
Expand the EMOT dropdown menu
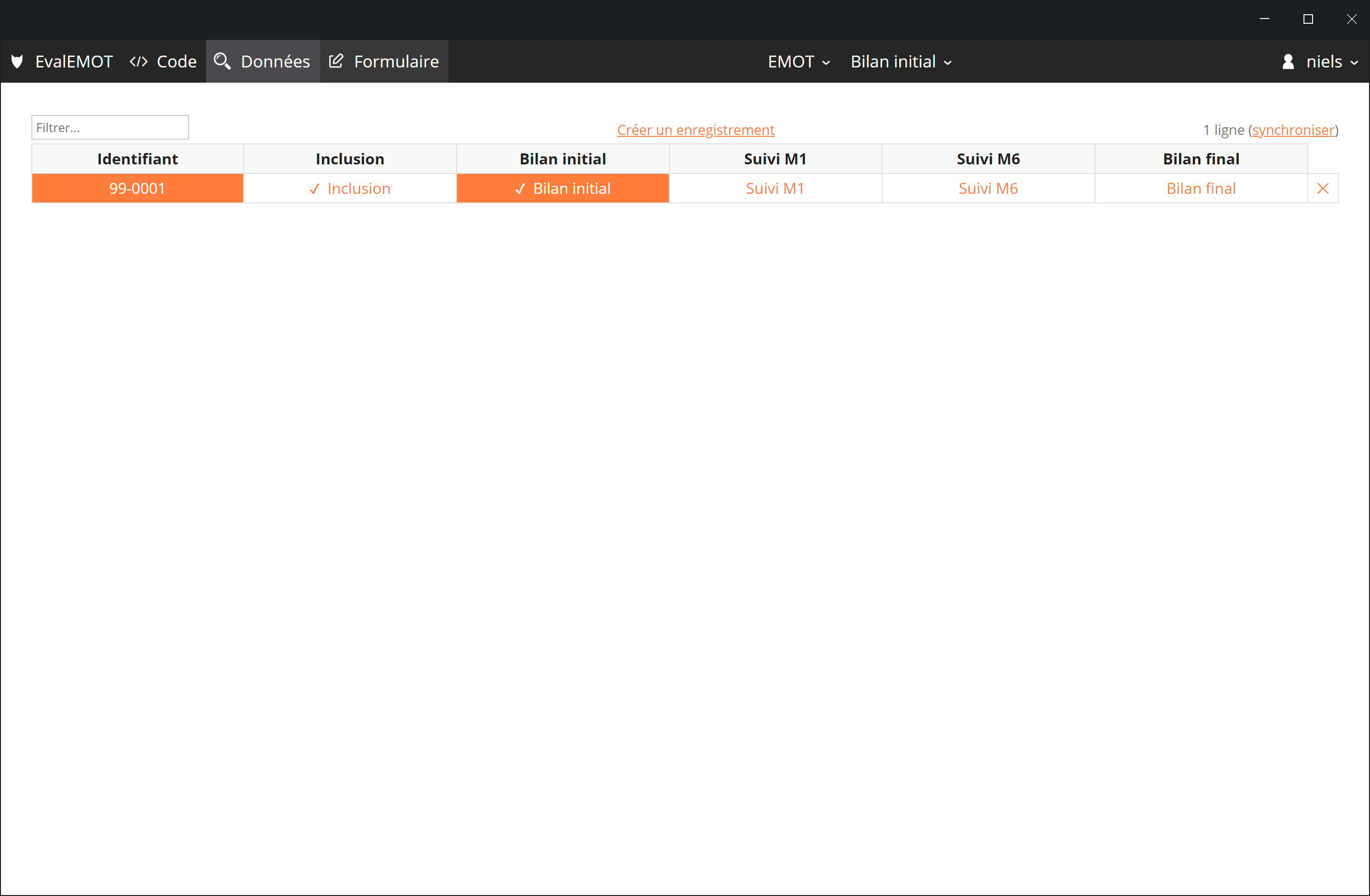point(799,62)
